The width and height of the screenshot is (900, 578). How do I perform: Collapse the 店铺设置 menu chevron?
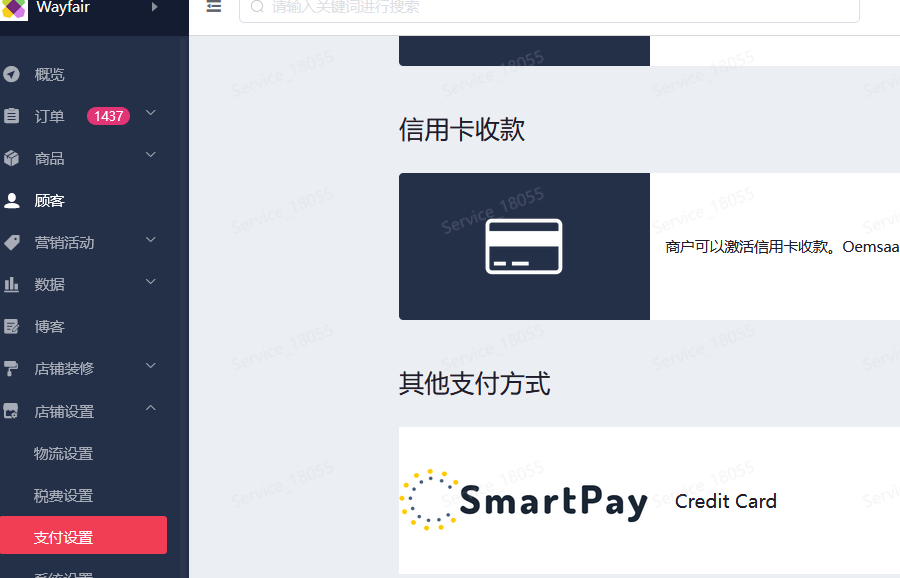pos(151,408)
